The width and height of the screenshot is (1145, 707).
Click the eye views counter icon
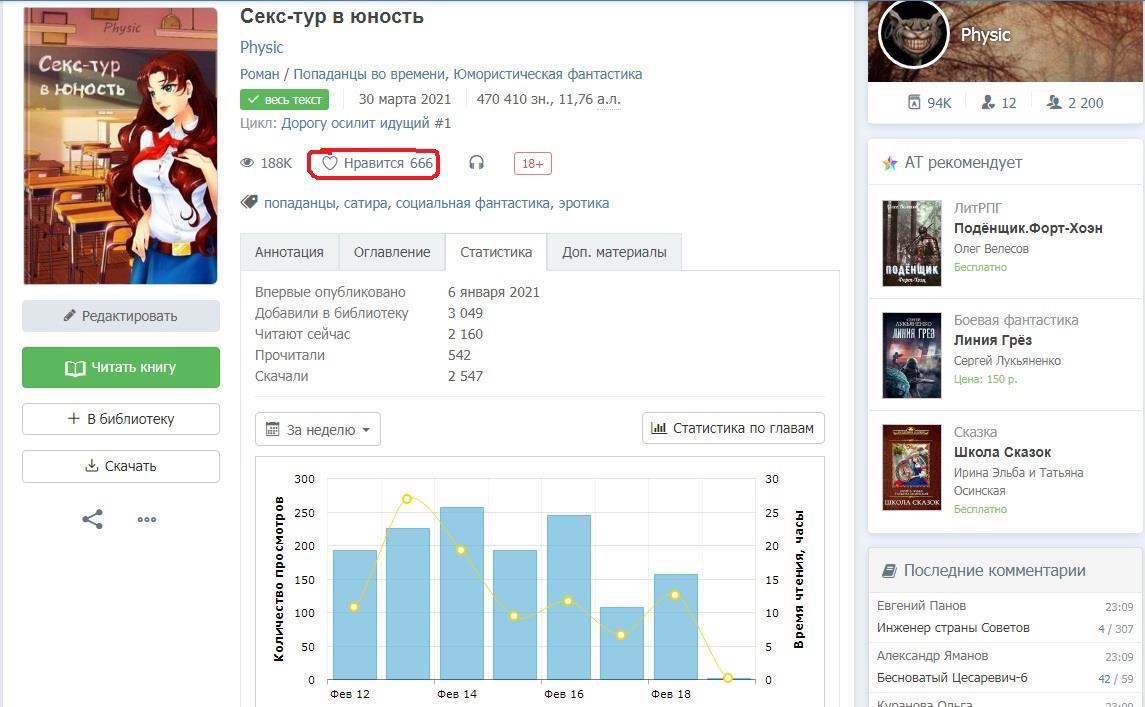pos(248,163)
